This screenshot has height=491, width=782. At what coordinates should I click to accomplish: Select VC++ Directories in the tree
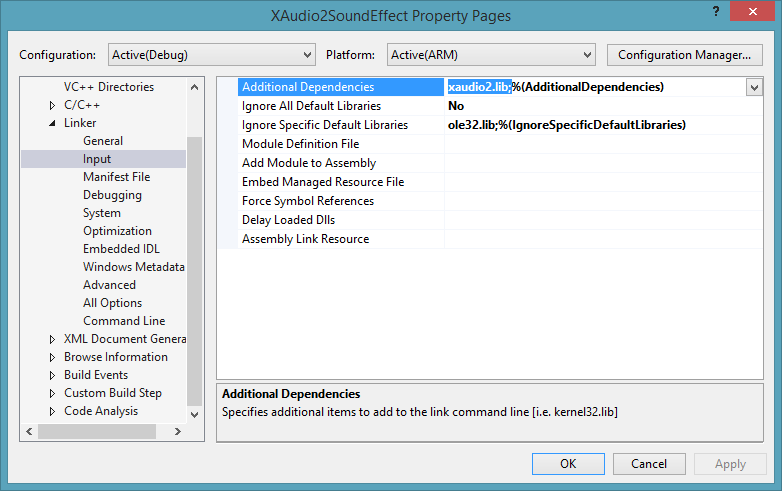click(109, 87)
